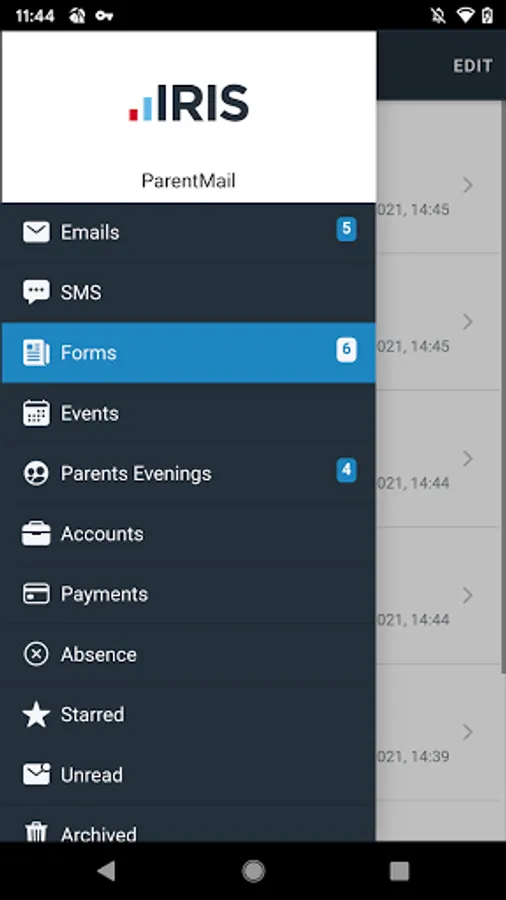Open the 14:39 form via its chevron
Screen dimensions: 506x900
468,732
